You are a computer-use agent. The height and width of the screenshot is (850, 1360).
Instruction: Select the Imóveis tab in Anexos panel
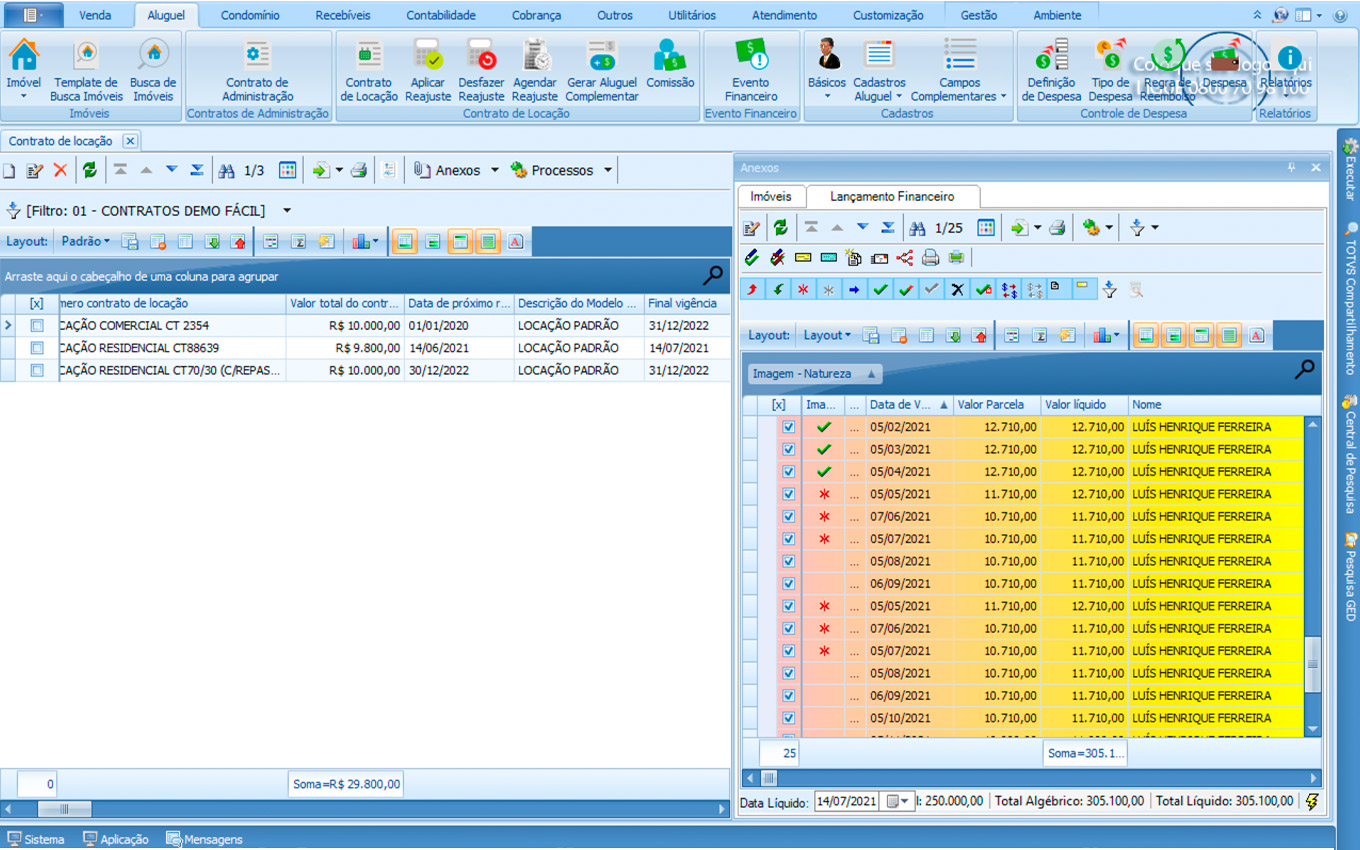pos(771,197)
